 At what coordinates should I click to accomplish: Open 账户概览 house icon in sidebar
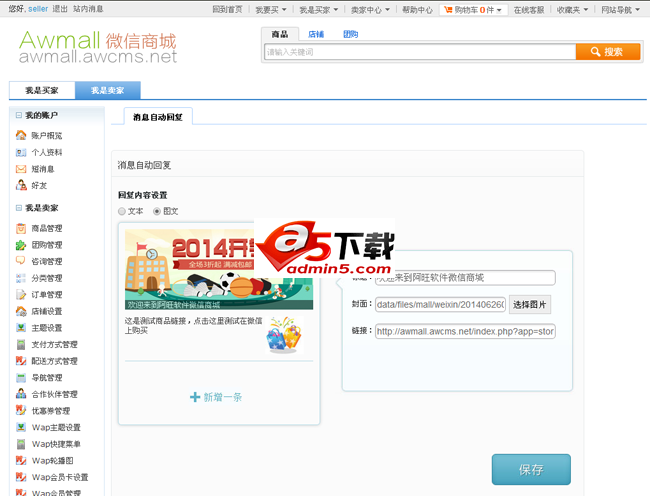tap(21, 135)
